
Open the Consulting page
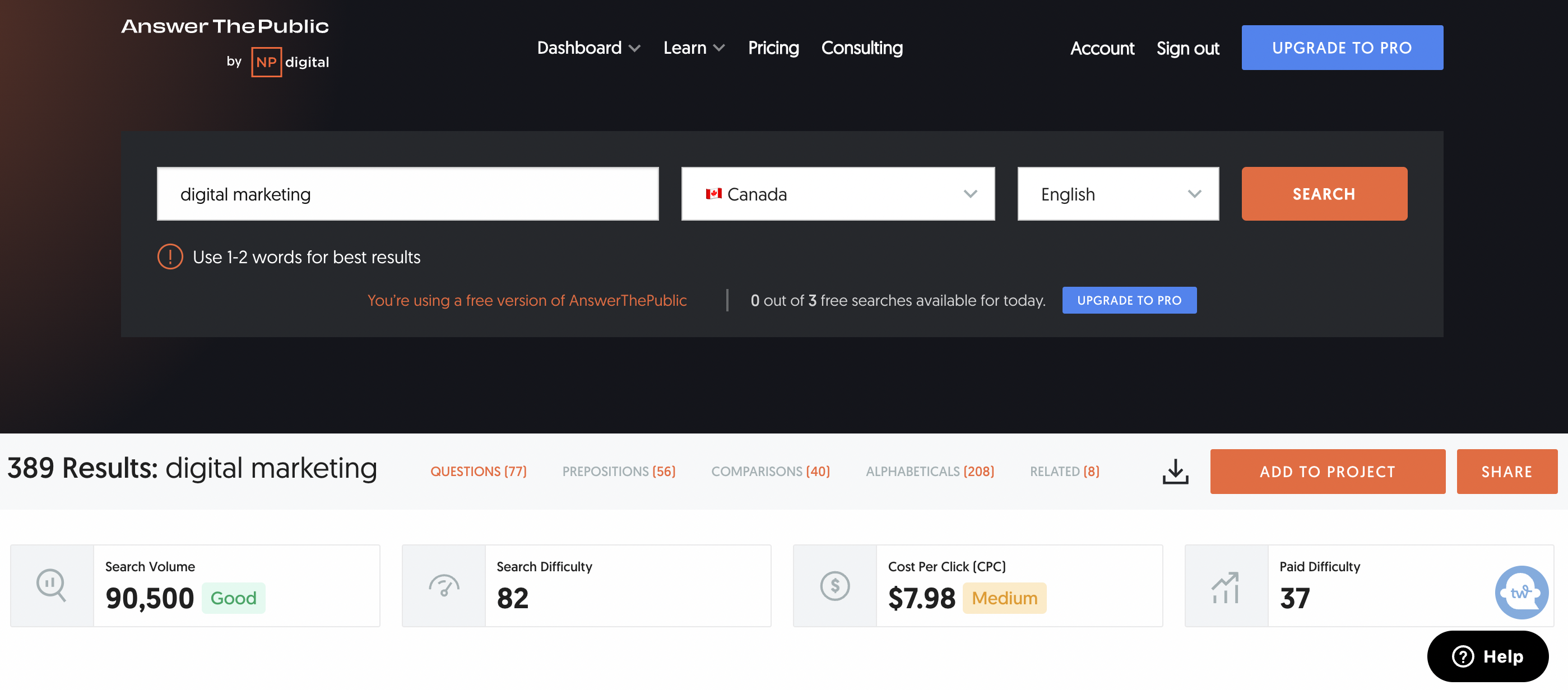pyautogui.click(x=862, y=48)
